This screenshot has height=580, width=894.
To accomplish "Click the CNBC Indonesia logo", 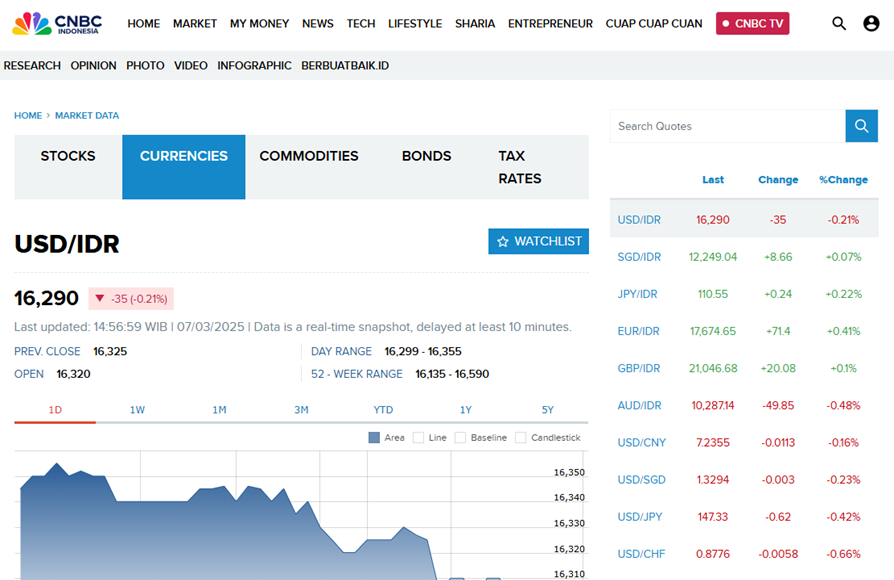I will [56, 23].
